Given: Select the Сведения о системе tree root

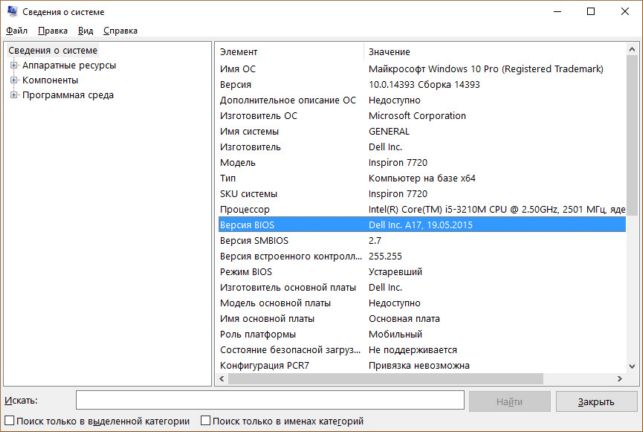Looking at the screenshot, I should tap(53, 50).
